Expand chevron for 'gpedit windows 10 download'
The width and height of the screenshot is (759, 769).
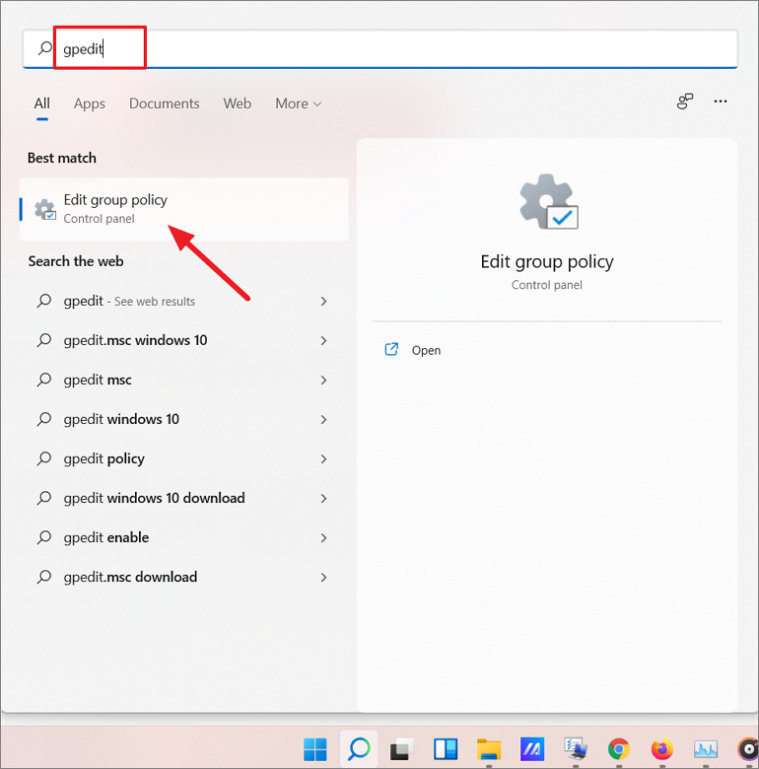point(324,498)
